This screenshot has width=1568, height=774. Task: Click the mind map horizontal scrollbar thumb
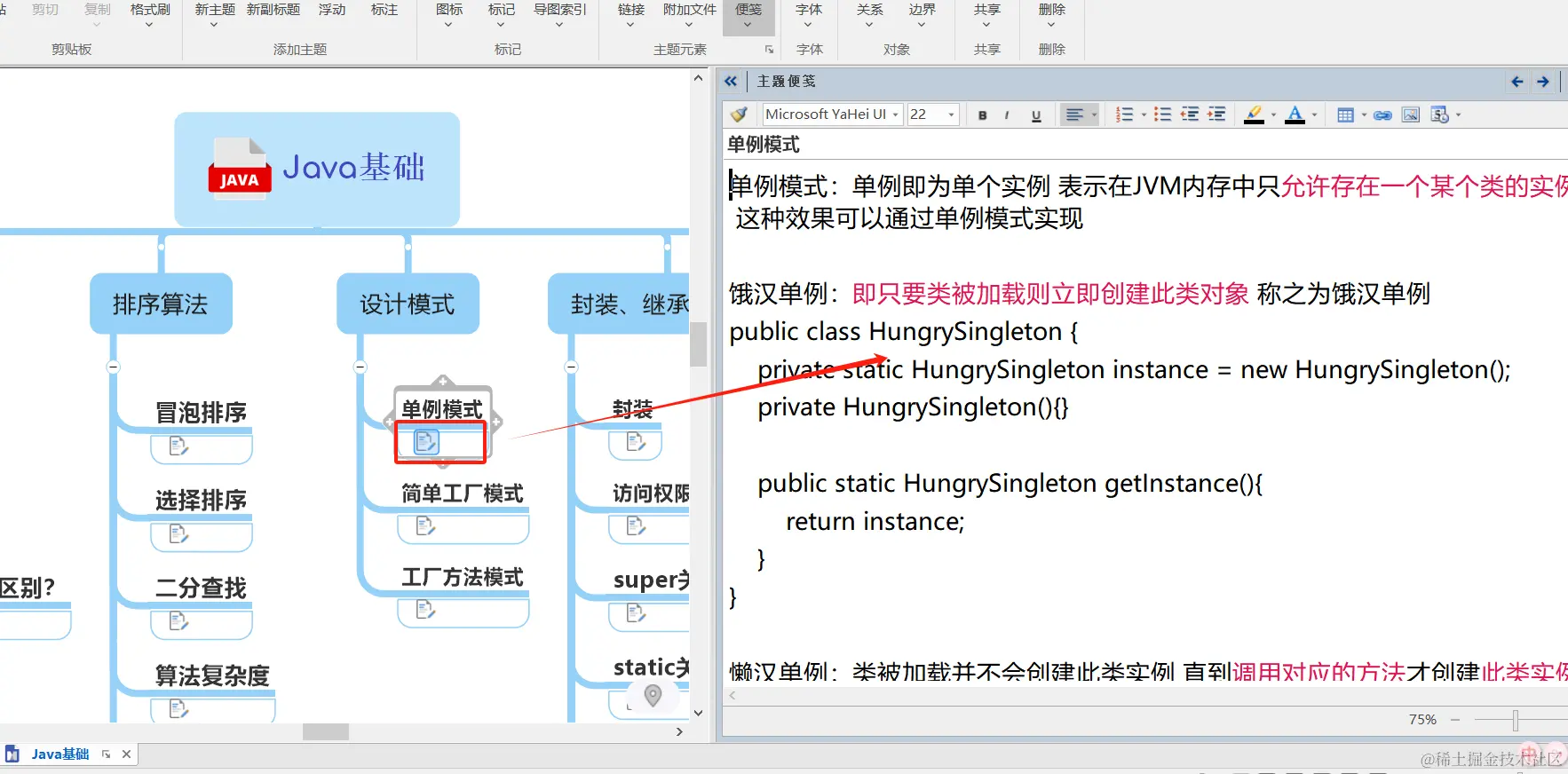[x=325, y=731]
